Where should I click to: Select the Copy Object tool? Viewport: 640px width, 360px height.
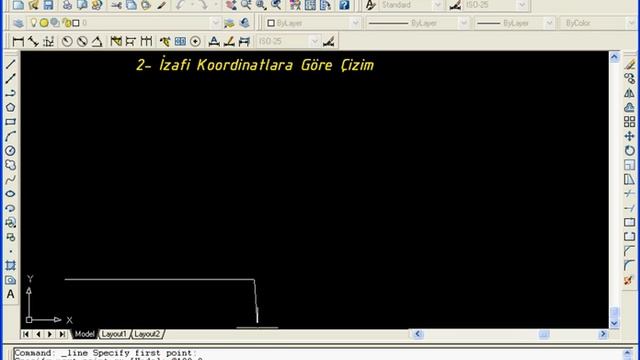click(x=629, y=78)
